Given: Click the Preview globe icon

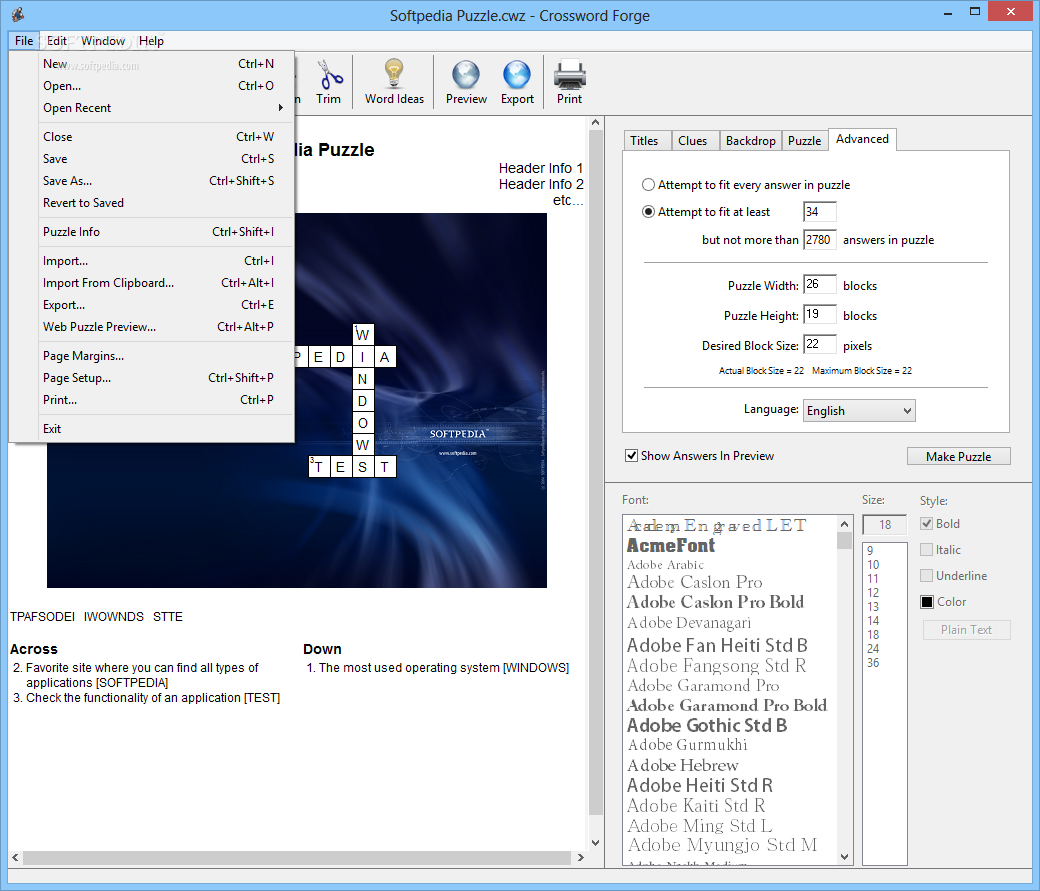Looking at the screenshot, I should [466, 74].
